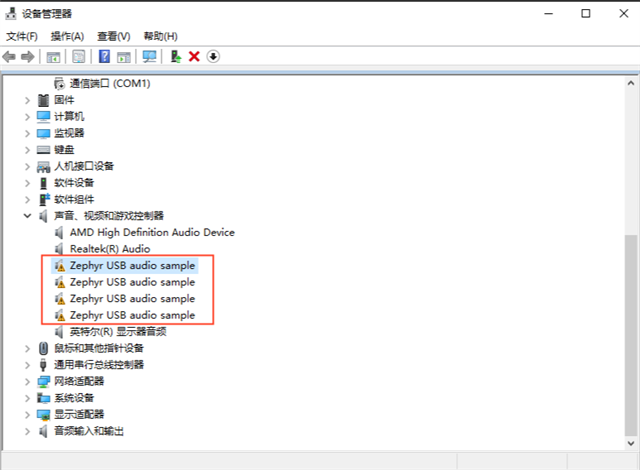
Task: Uninstall device using the red X icon
Action: click(194, 56)
